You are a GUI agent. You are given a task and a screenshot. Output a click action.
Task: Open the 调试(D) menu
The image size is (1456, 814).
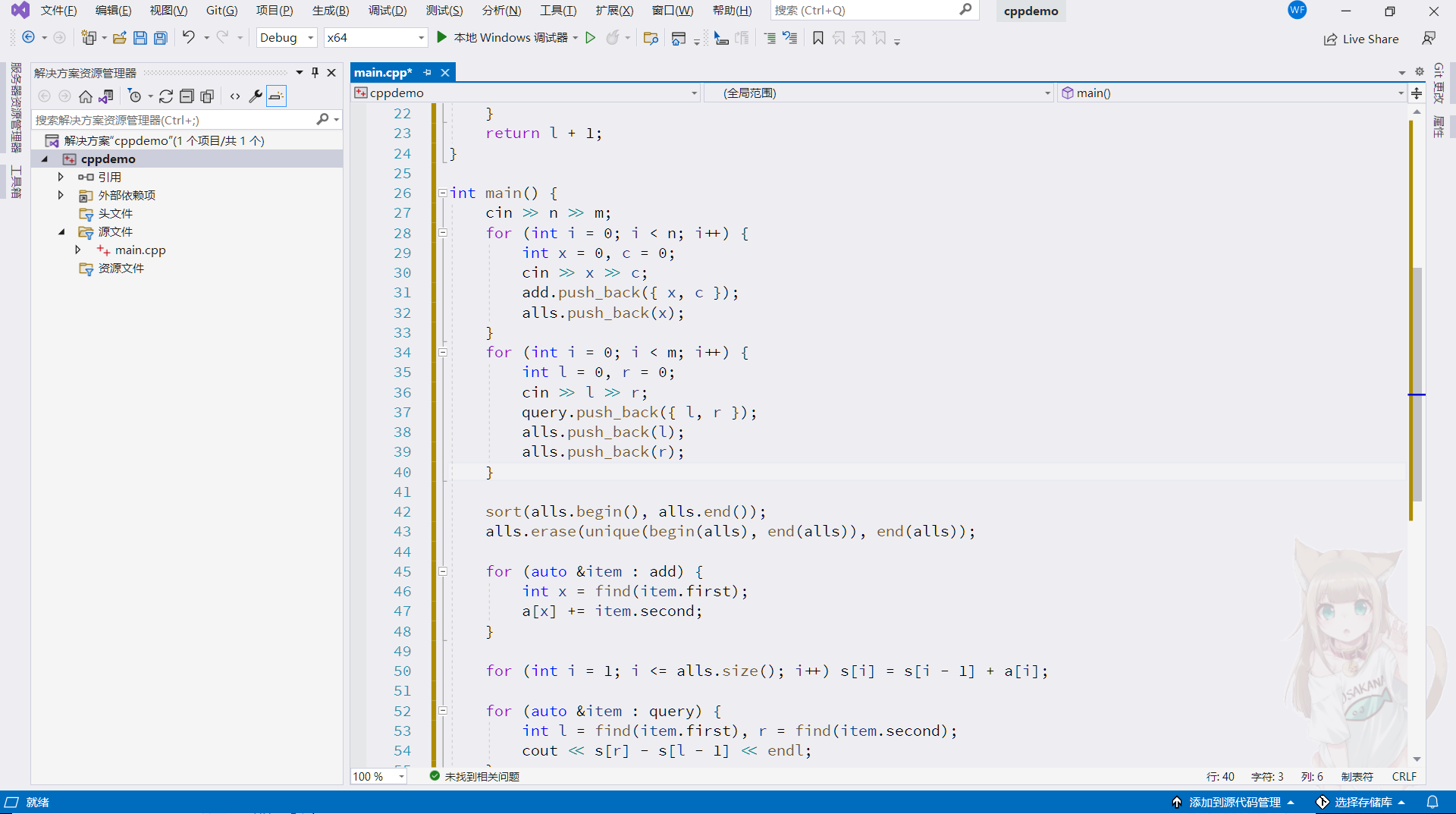click(x=387, y=11)
